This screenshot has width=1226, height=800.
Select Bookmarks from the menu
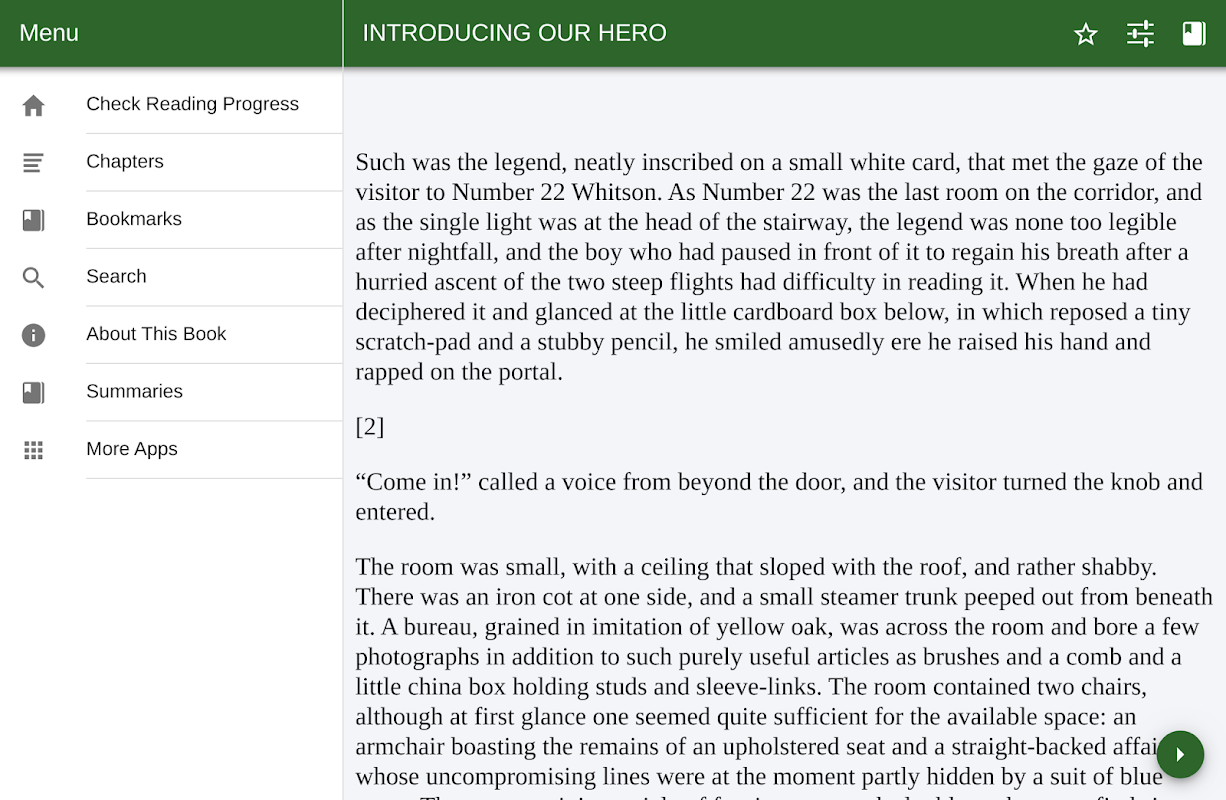click(x=134, y=219)
